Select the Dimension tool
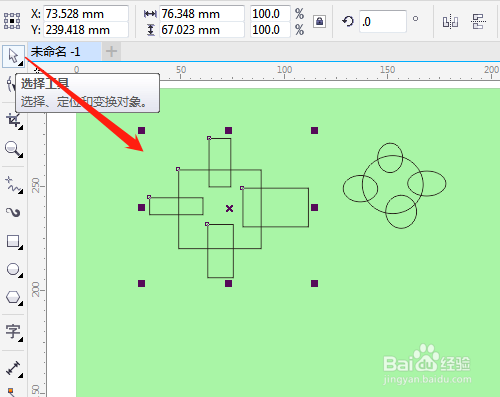The image size is (500, 397). [x=13, y=369]
